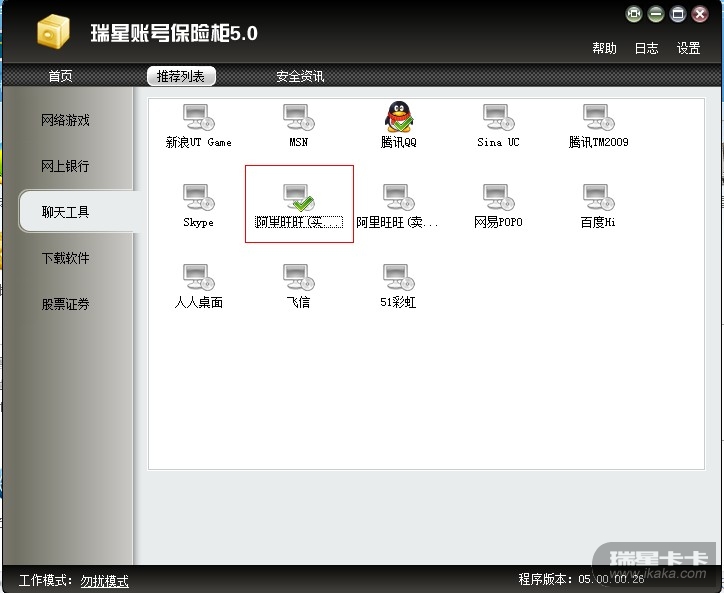Open the 安全资讯 tab

(x=300, y=76)
